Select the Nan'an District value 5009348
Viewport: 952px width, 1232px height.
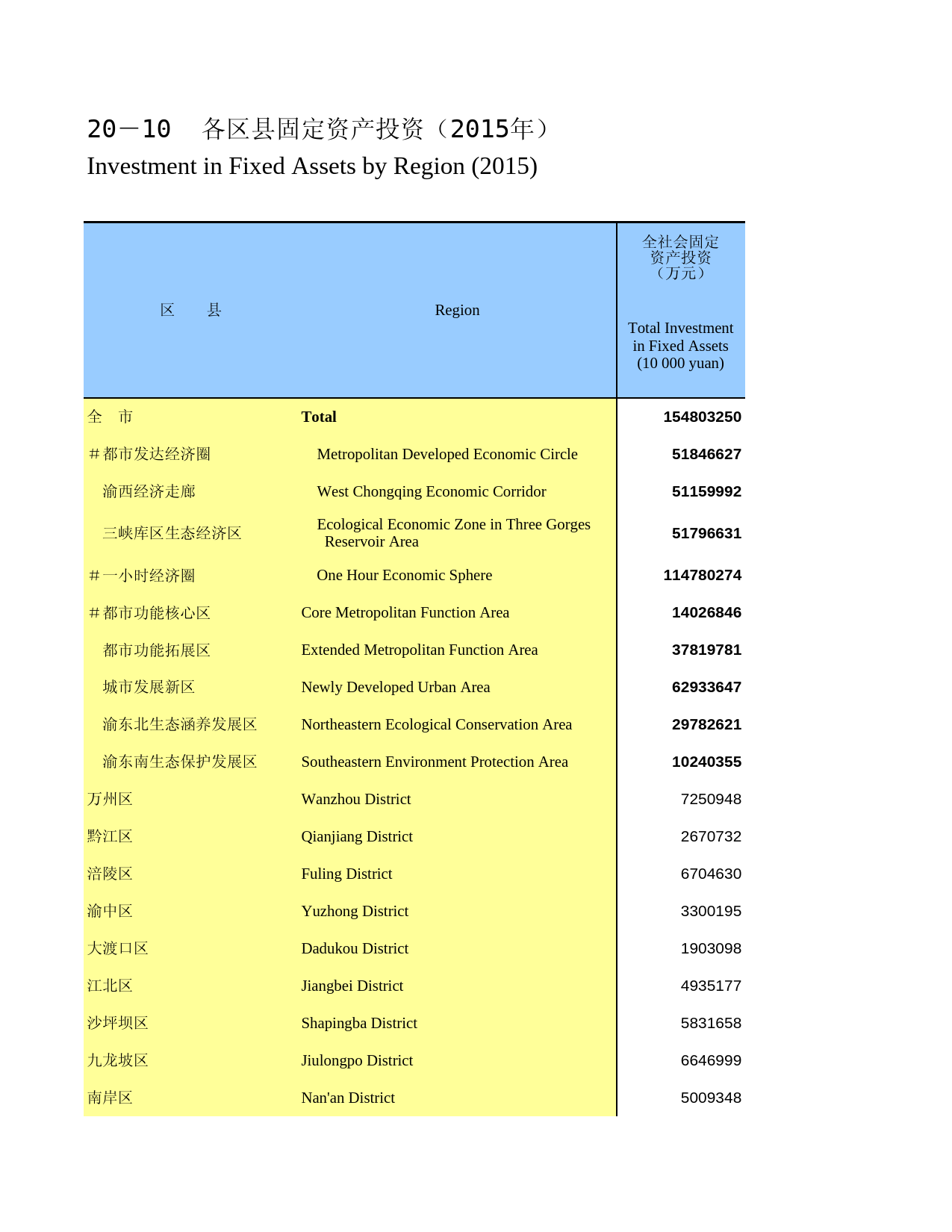coord(710,1098)
